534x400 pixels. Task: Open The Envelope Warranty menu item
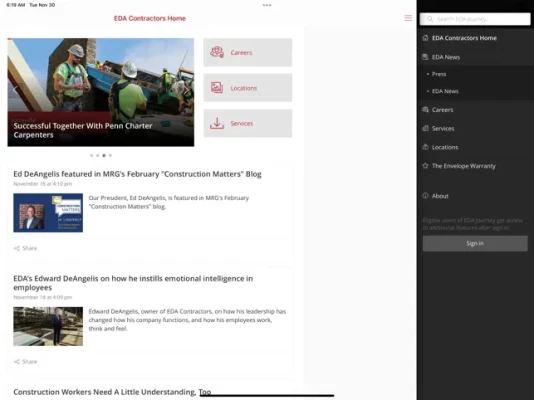click(x=475, y=166)
